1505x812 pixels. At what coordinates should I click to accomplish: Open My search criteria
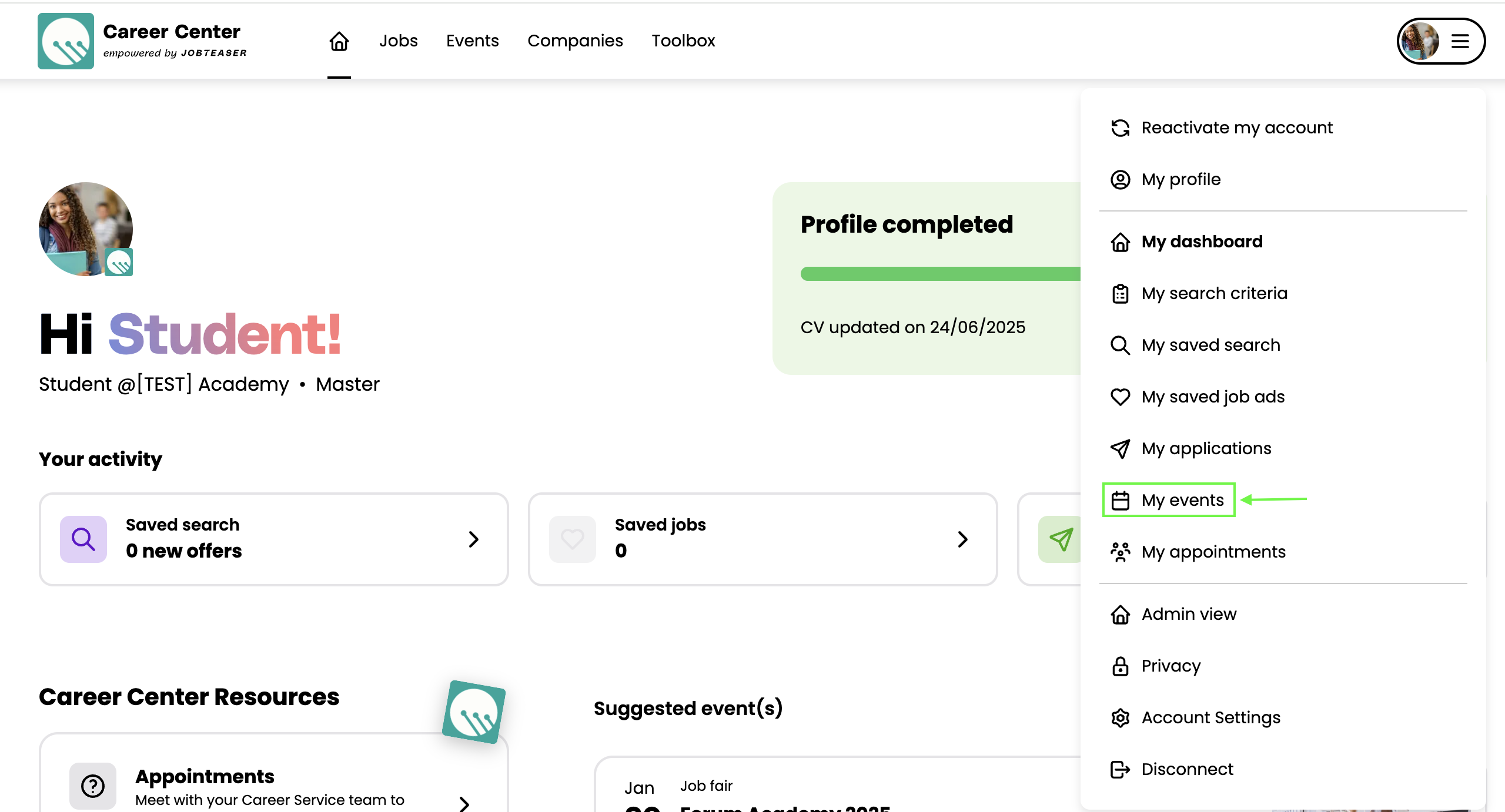[x=1214, y=293]
